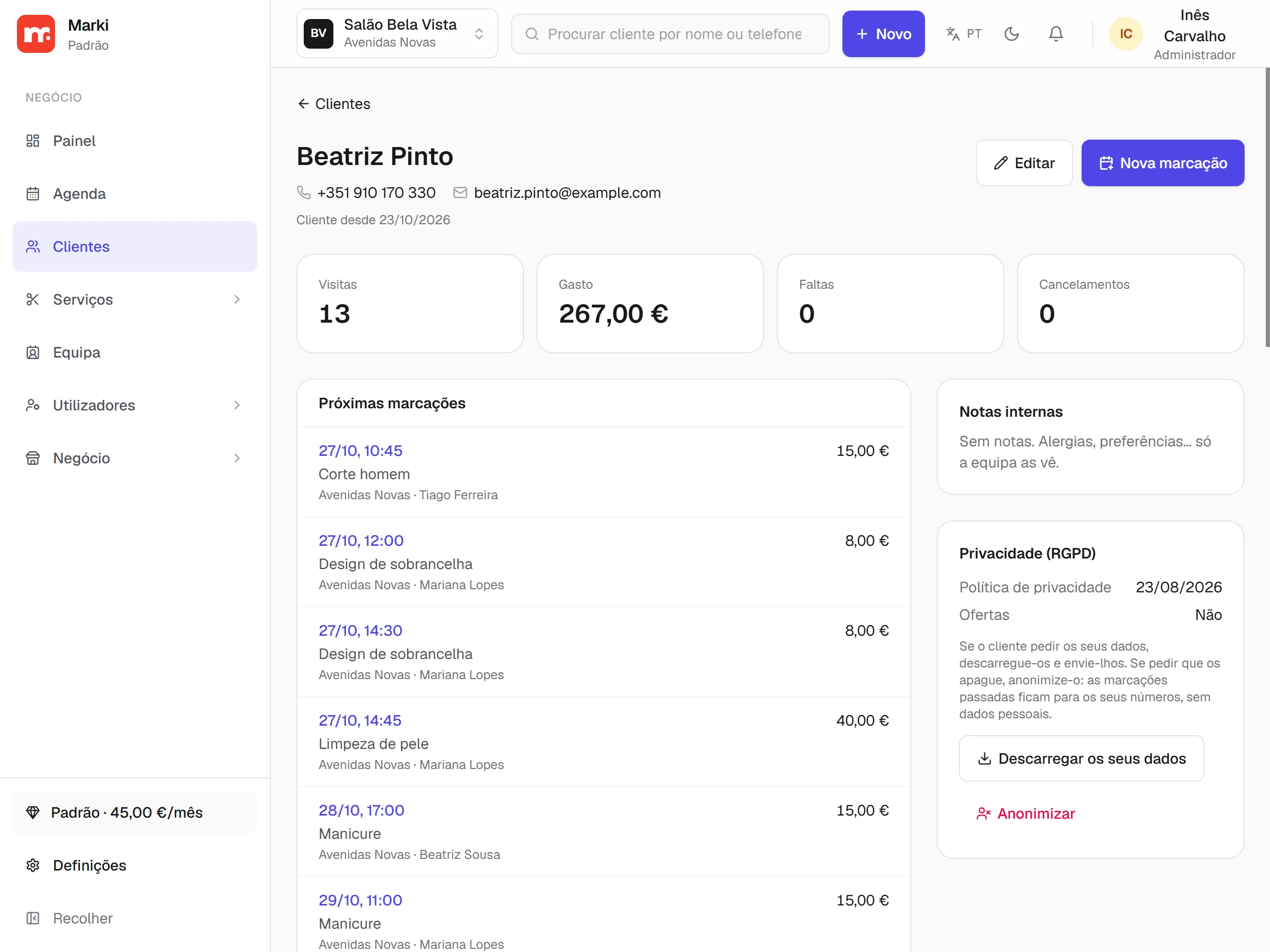Click the Agenda calendar icon
Image resolution: width=1270 pixels, height=952 pixels.
point(33,194)
